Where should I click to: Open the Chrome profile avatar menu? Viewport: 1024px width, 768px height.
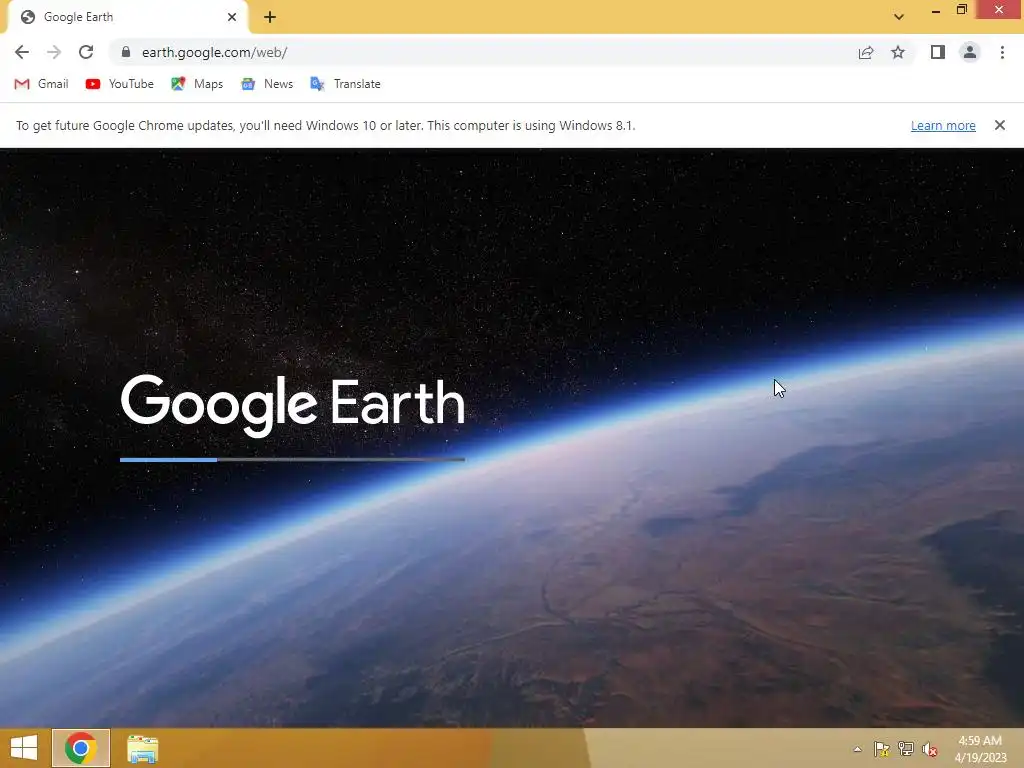[x=970, y=52]
